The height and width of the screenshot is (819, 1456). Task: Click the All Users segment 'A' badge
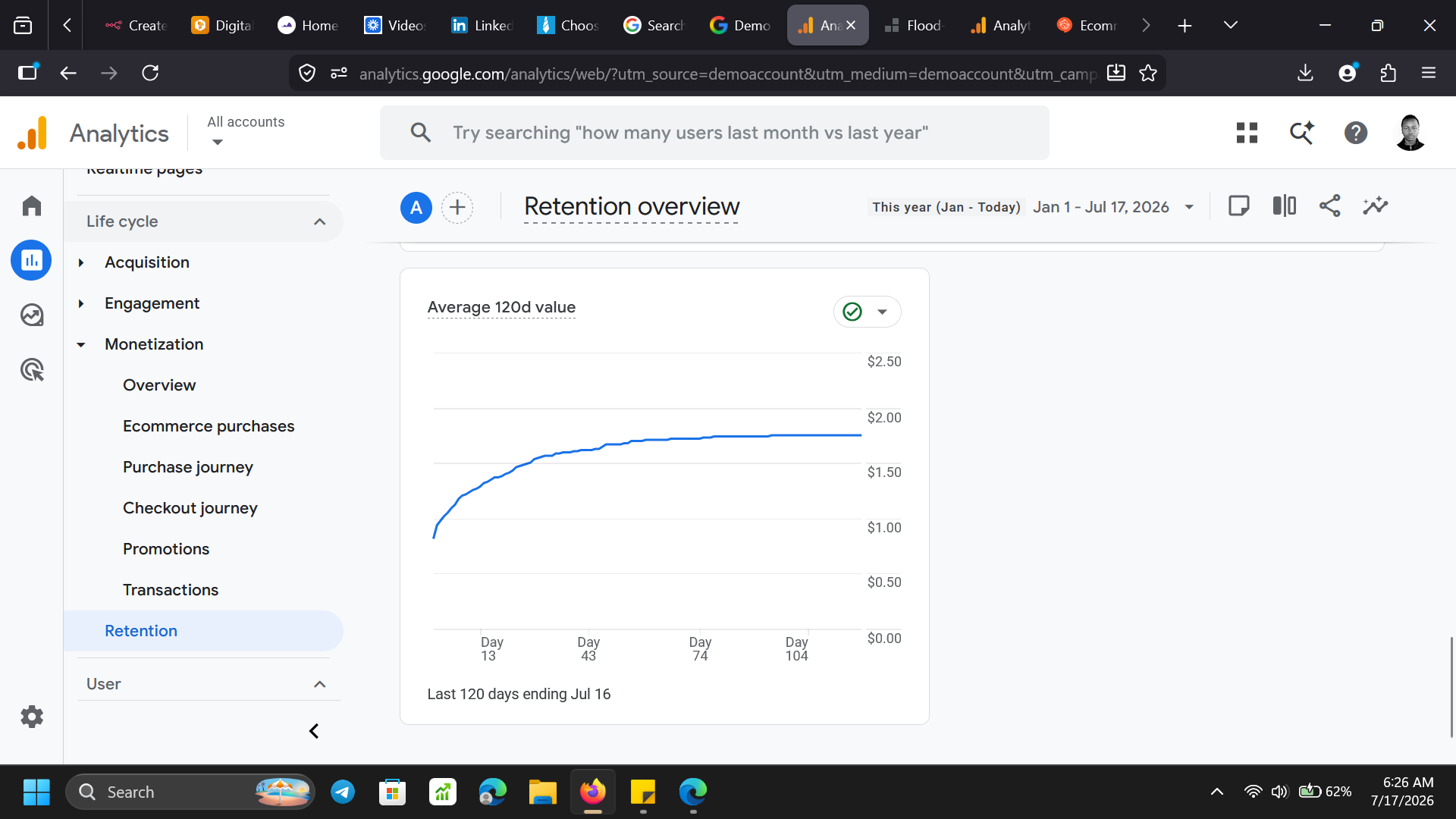(416, 207)
